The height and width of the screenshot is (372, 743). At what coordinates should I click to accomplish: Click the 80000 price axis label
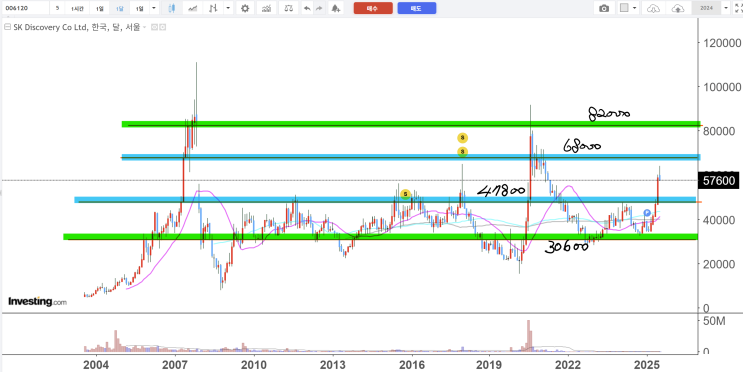tap(720, 131)
